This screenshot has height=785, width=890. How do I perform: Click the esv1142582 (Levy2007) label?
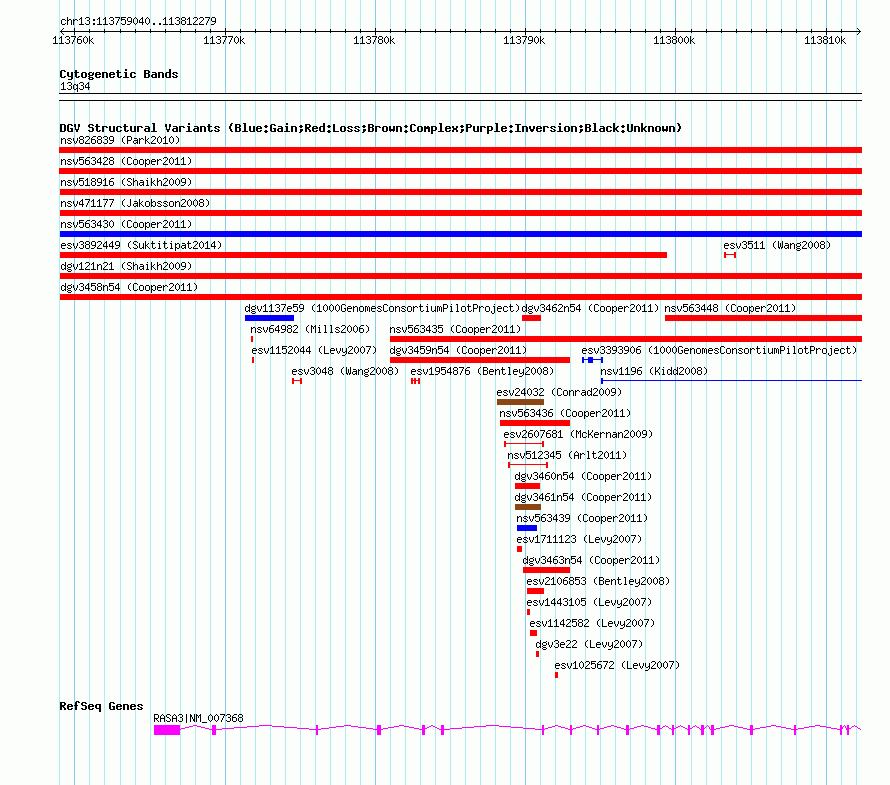coord(592,623)
